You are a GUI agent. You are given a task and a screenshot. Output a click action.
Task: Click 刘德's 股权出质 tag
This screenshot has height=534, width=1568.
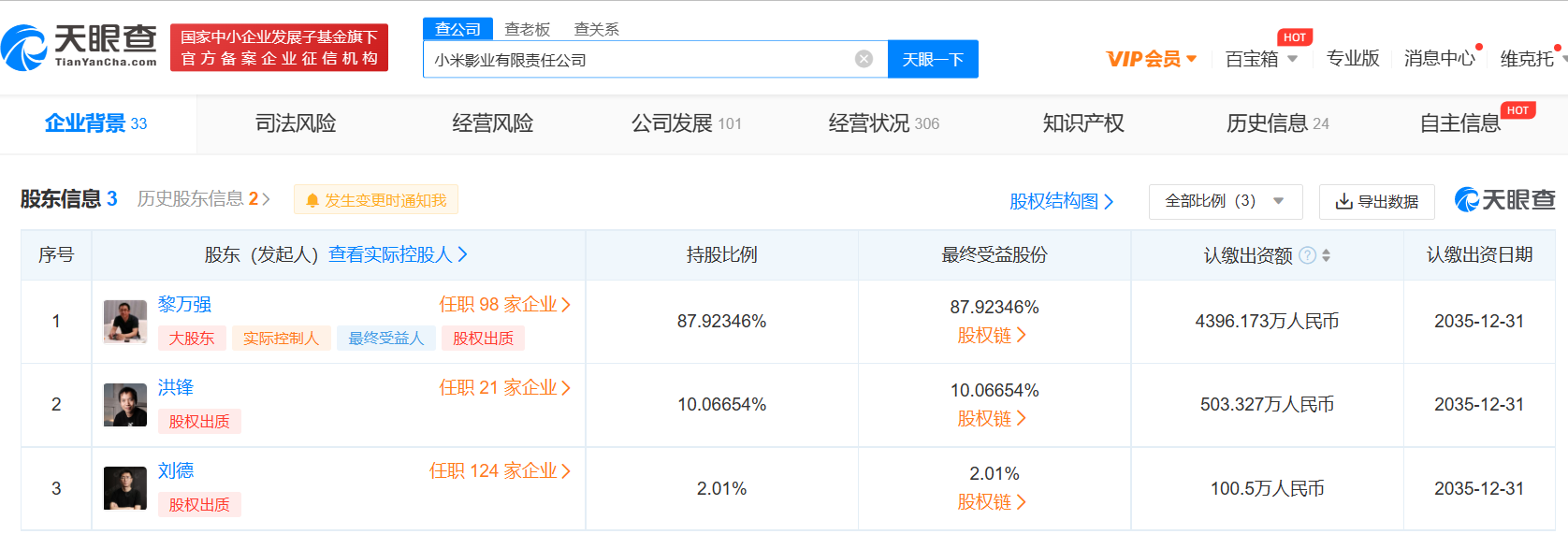199,505
